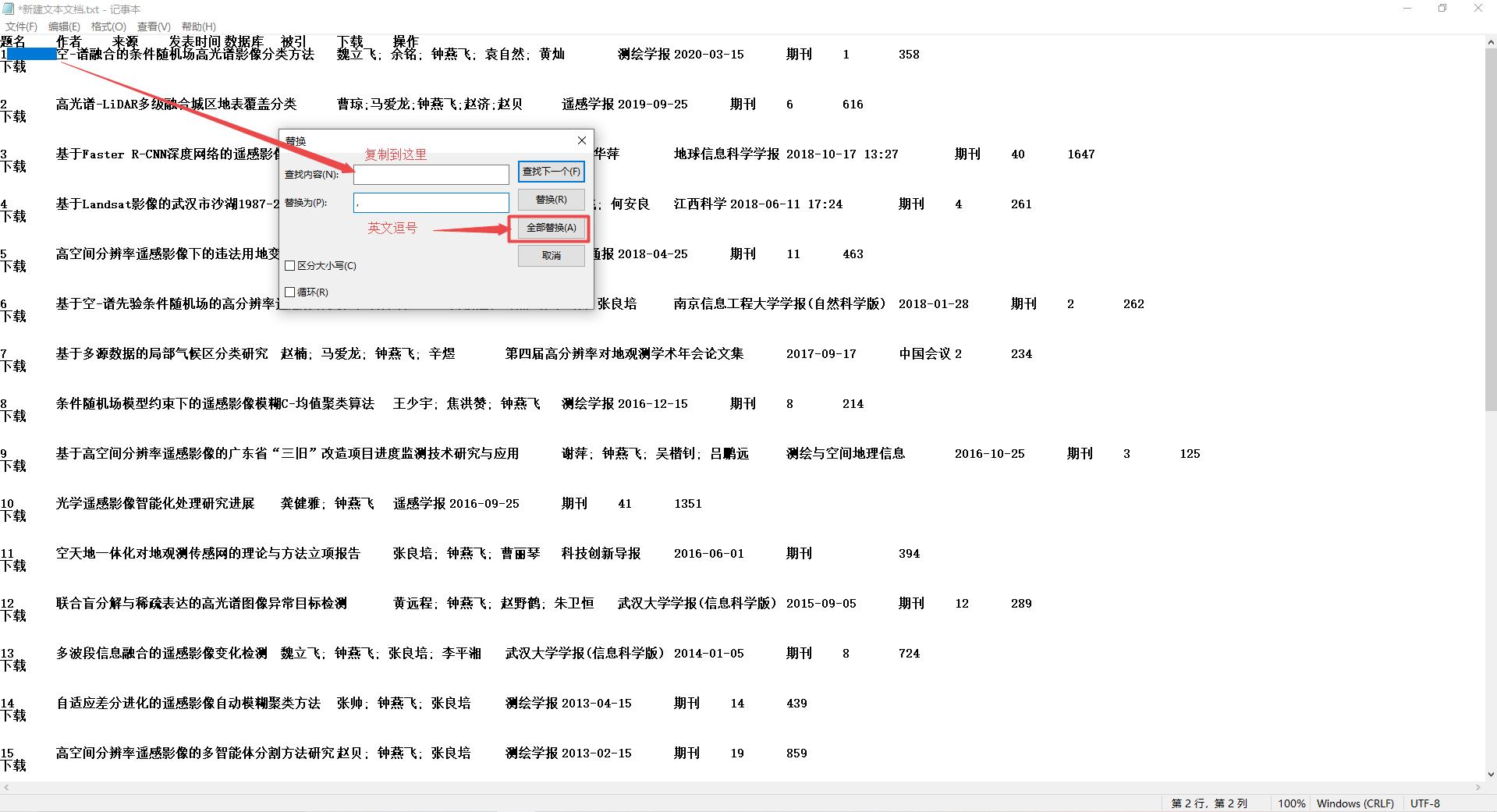Click the 100% zoom status entry
The width and height of the screenshot is (1497, 812).
click(1291, 803)
